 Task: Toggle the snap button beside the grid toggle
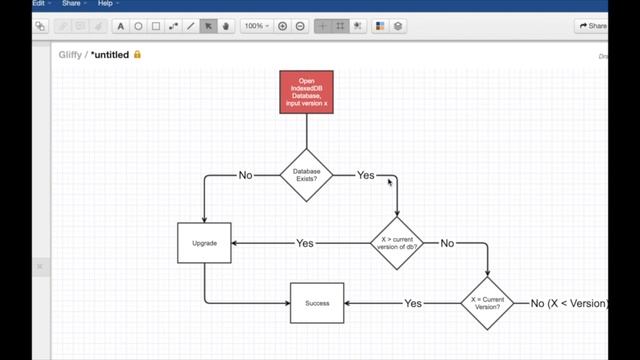[x=358, y=26]
